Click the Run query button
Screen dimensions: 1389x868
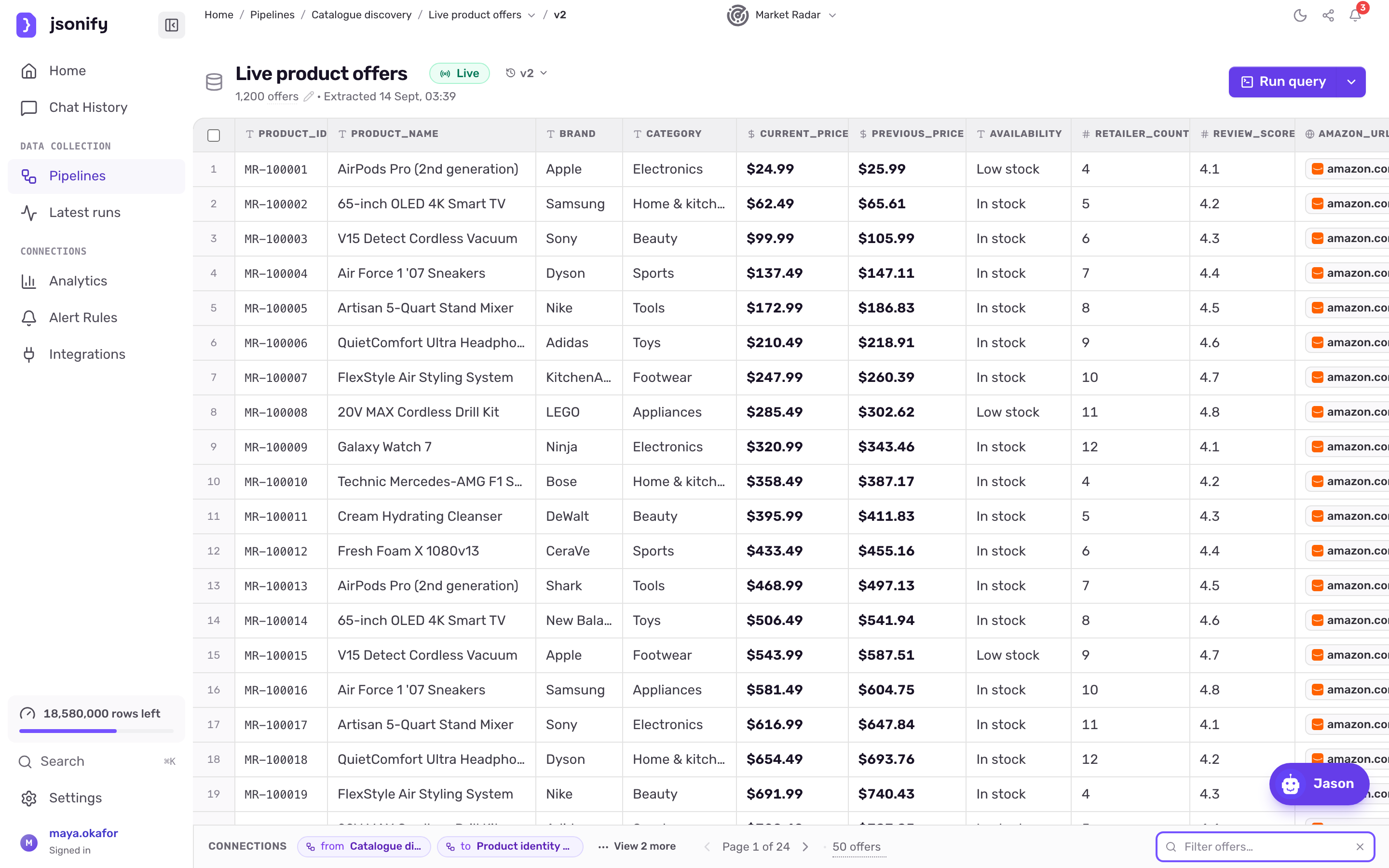1283,82
